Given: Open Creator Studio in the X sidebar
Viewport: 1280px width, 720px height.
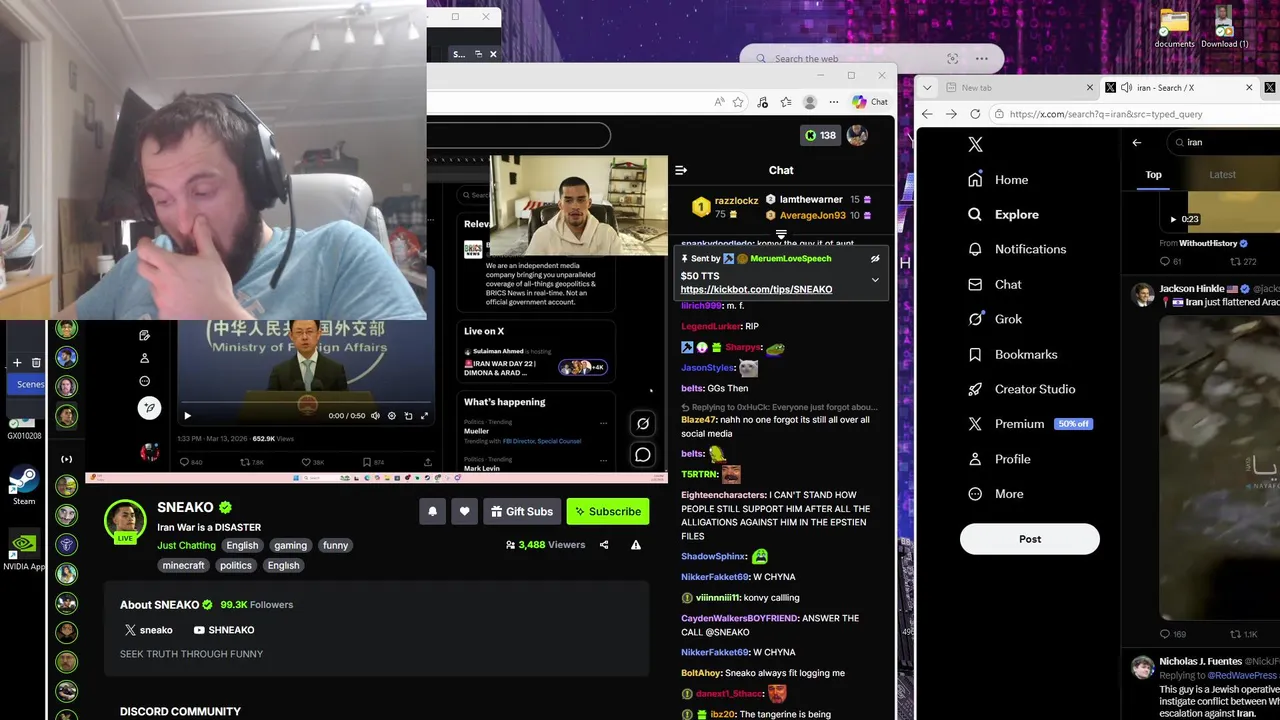Looking at the screenshot, I should pyautogui.click(x=1021, y=389).
